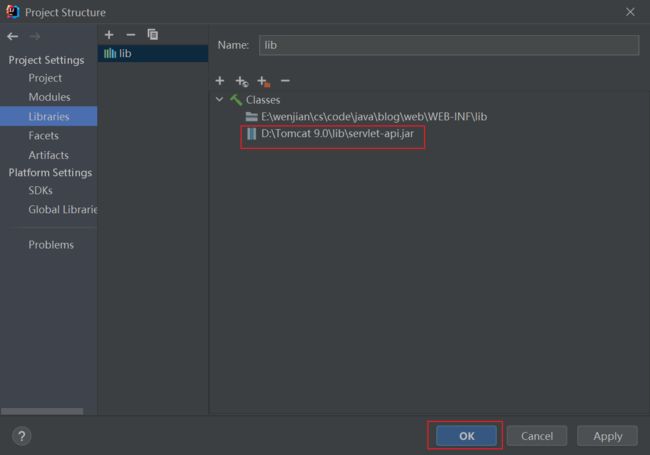Click the exclude roots icon
This screenshot has width=650, height=455.
pyautogui.click(x=264, y=81)
